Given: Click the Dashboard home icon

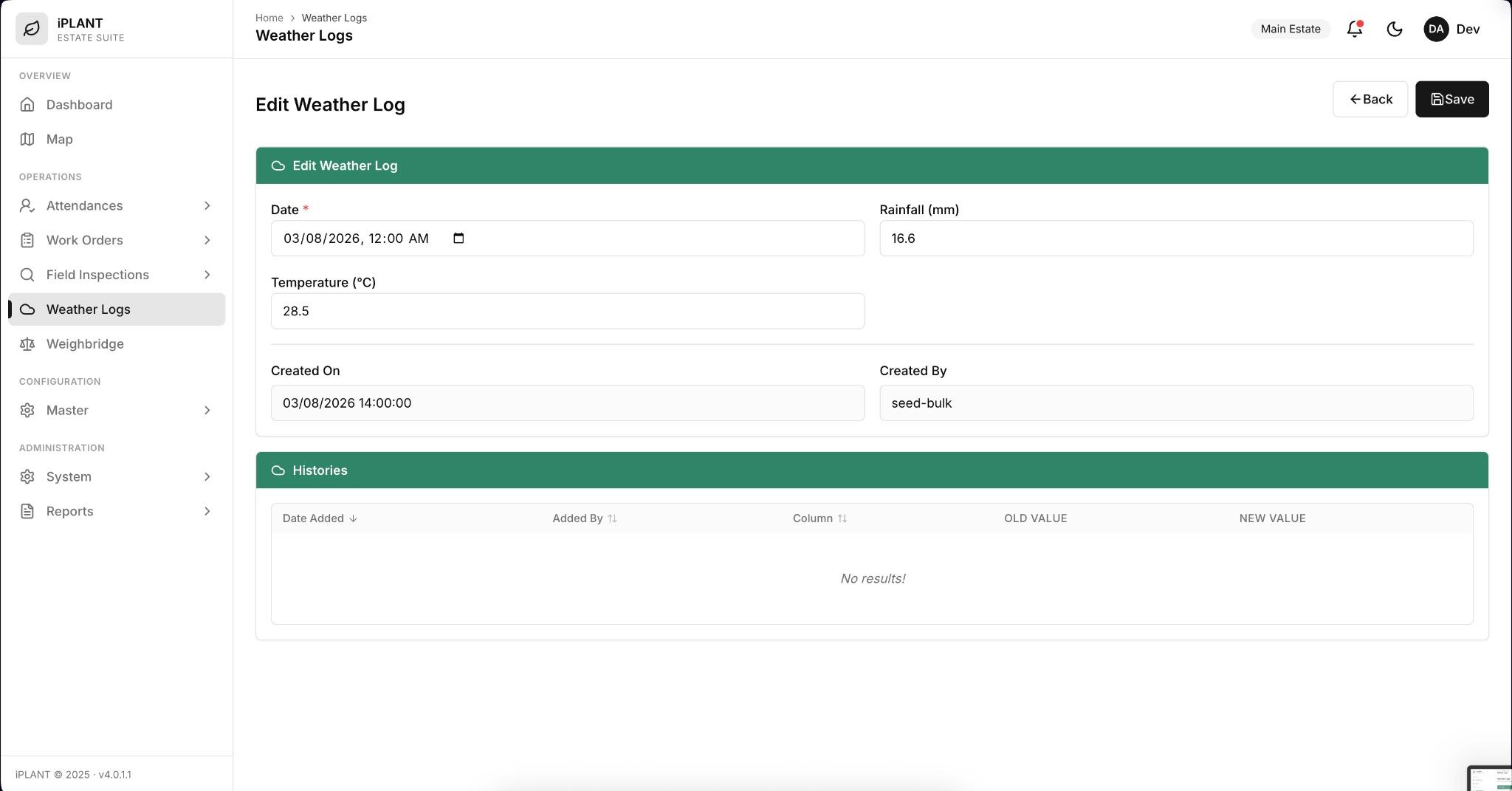Looking at the screenshot, I should 27,104.
